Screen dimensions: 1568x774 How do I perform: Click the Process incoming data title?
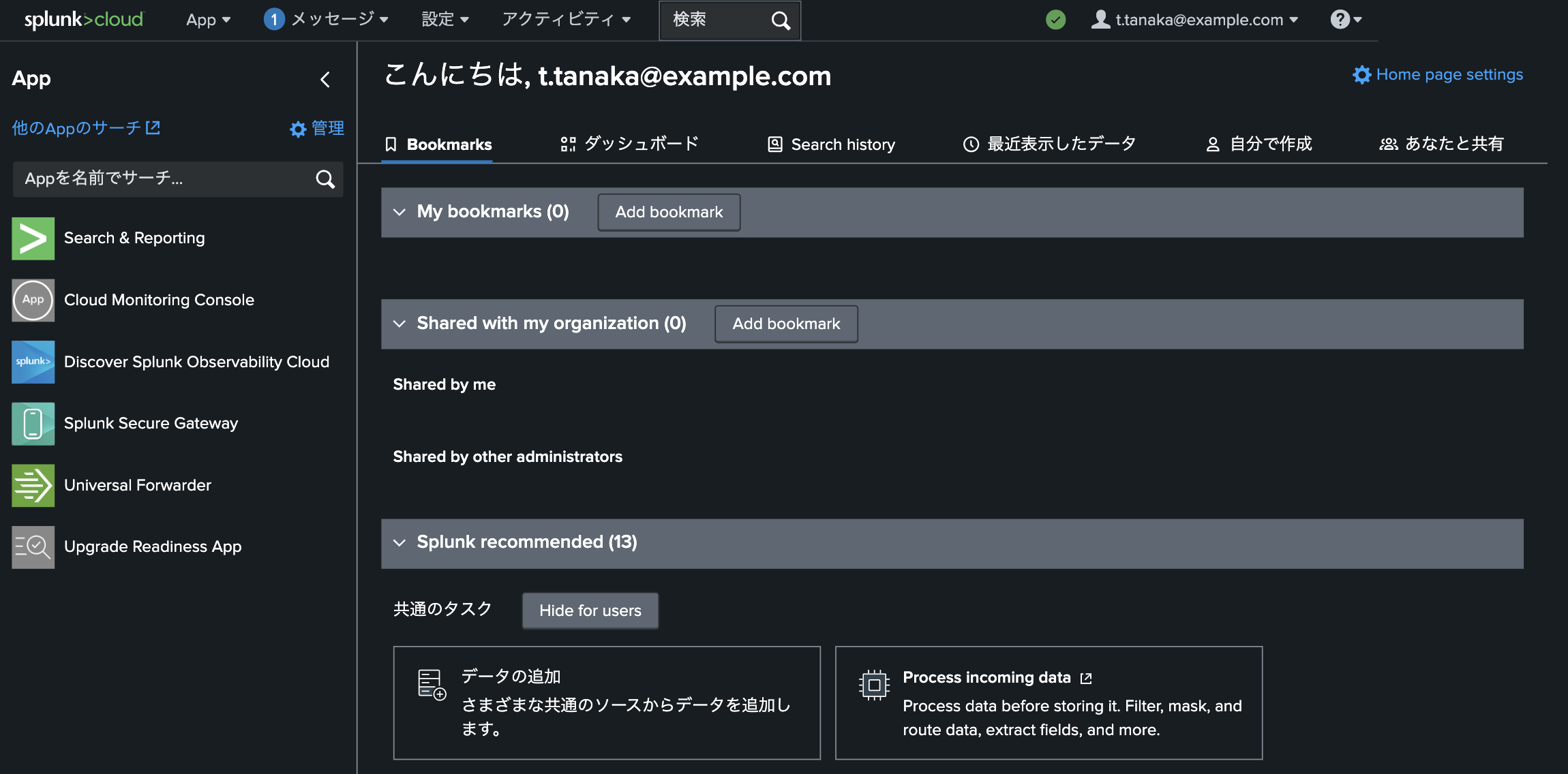(986, 677)
